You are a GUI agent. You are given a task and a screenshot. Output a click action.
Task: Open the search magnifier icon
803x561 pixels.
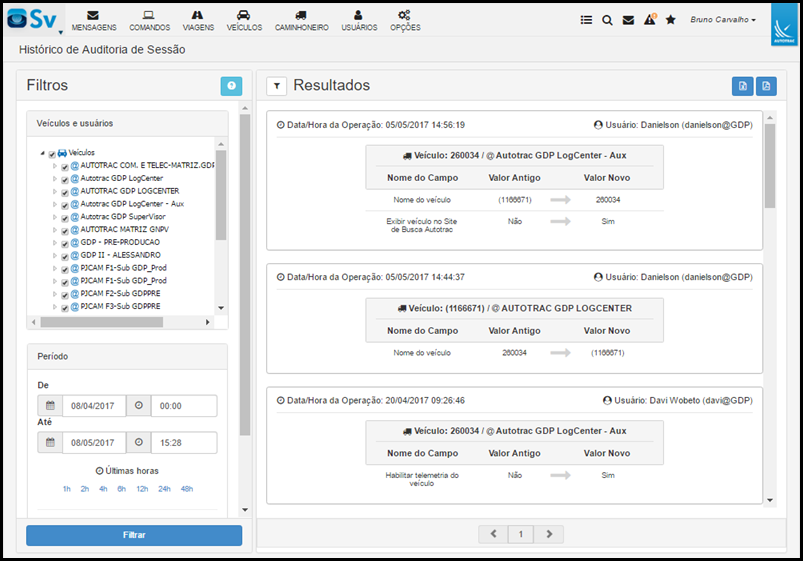click(x=607, y=20)
